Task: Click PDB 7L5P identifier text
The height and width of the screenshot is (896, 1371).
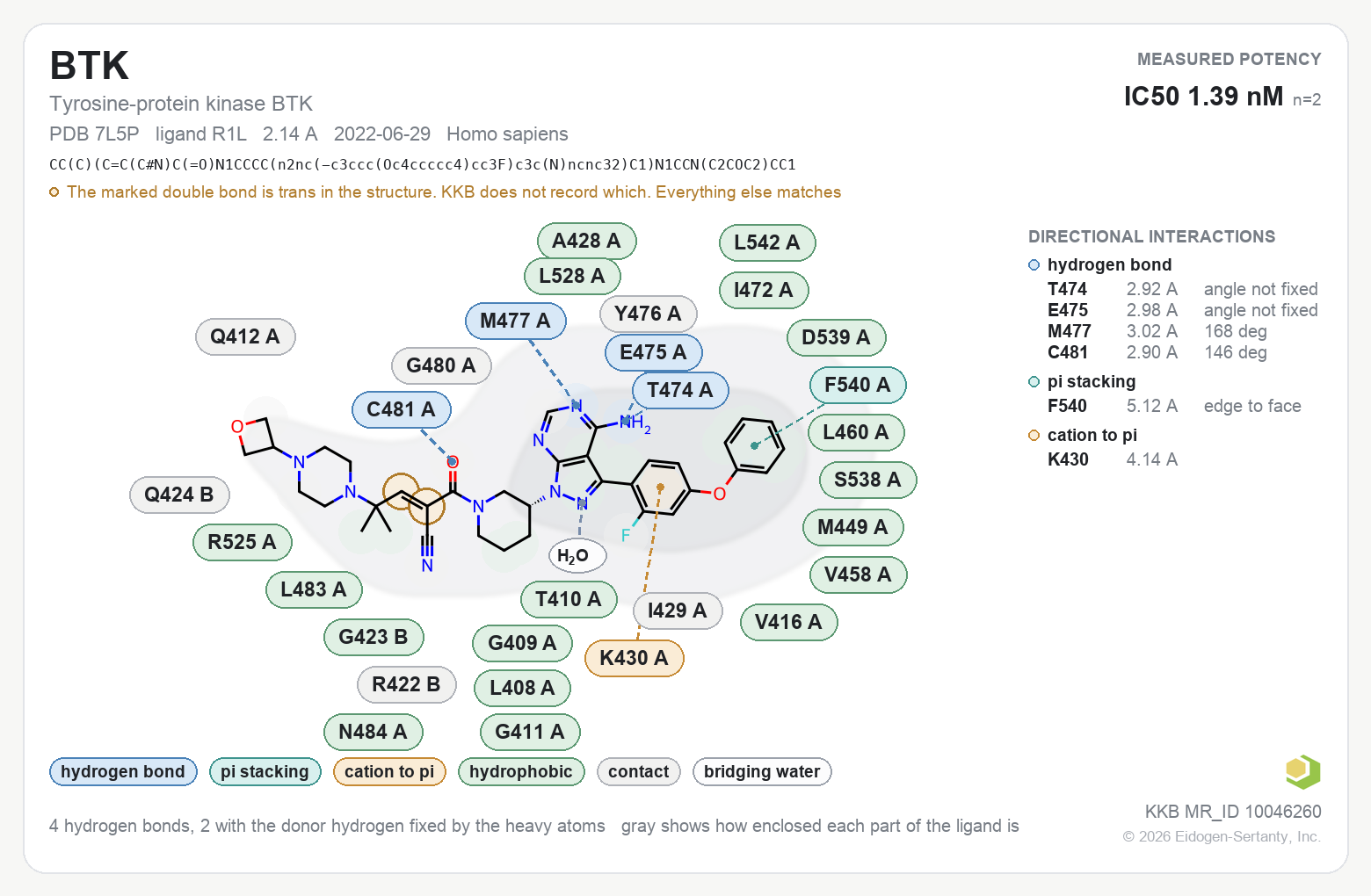Action: [94, 134]
